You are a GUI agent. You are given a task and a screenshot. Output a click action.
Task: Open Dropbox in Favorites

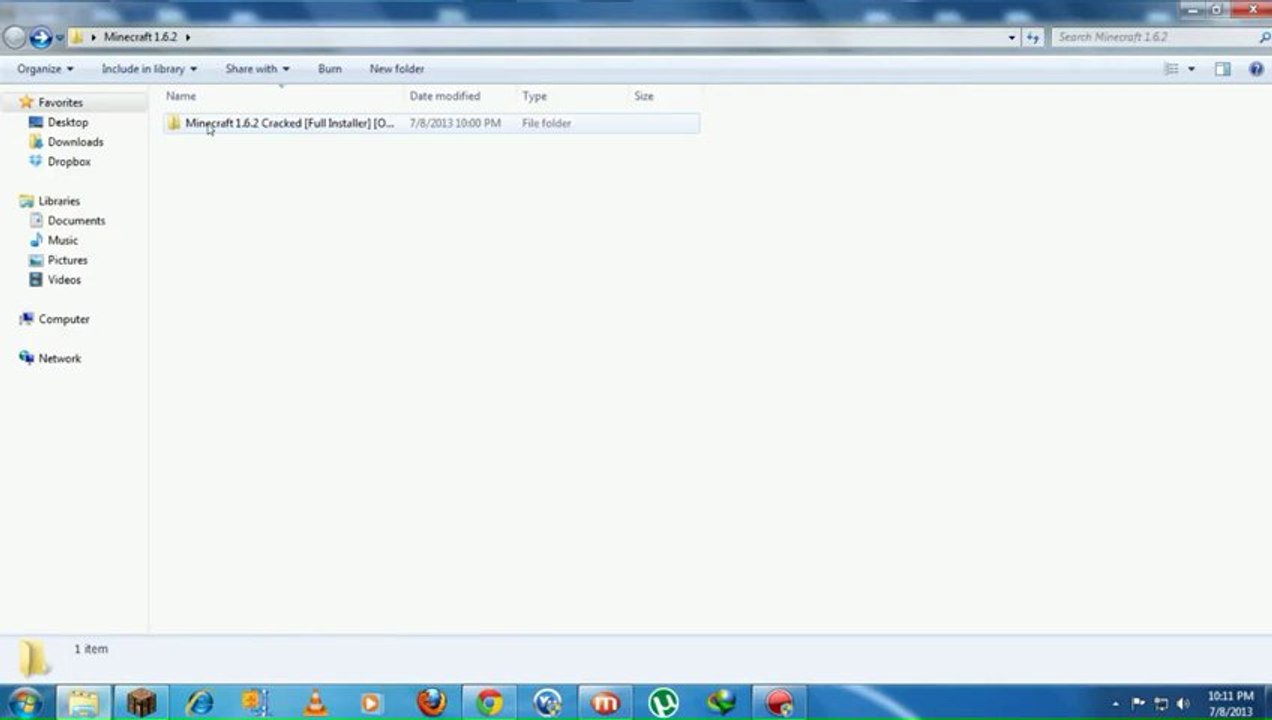(69, 161)
